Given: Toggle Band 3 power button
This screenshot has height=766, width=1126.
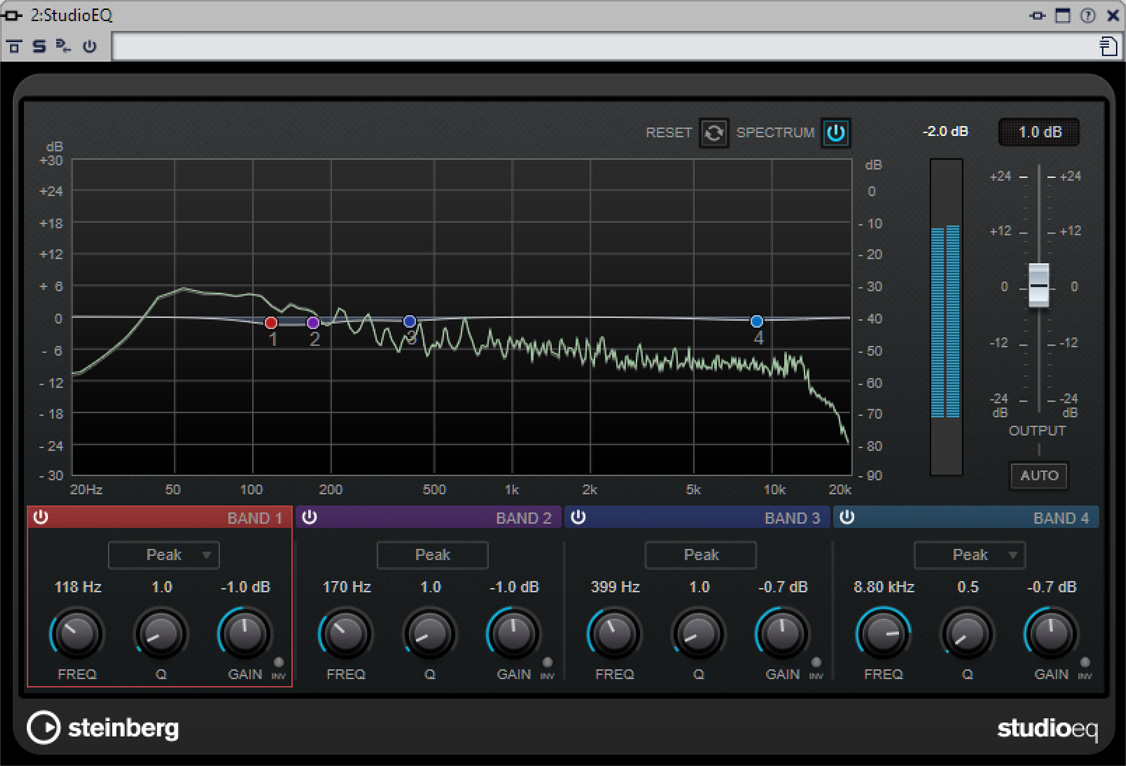Looking at the screenshot, I should point(578,517).
